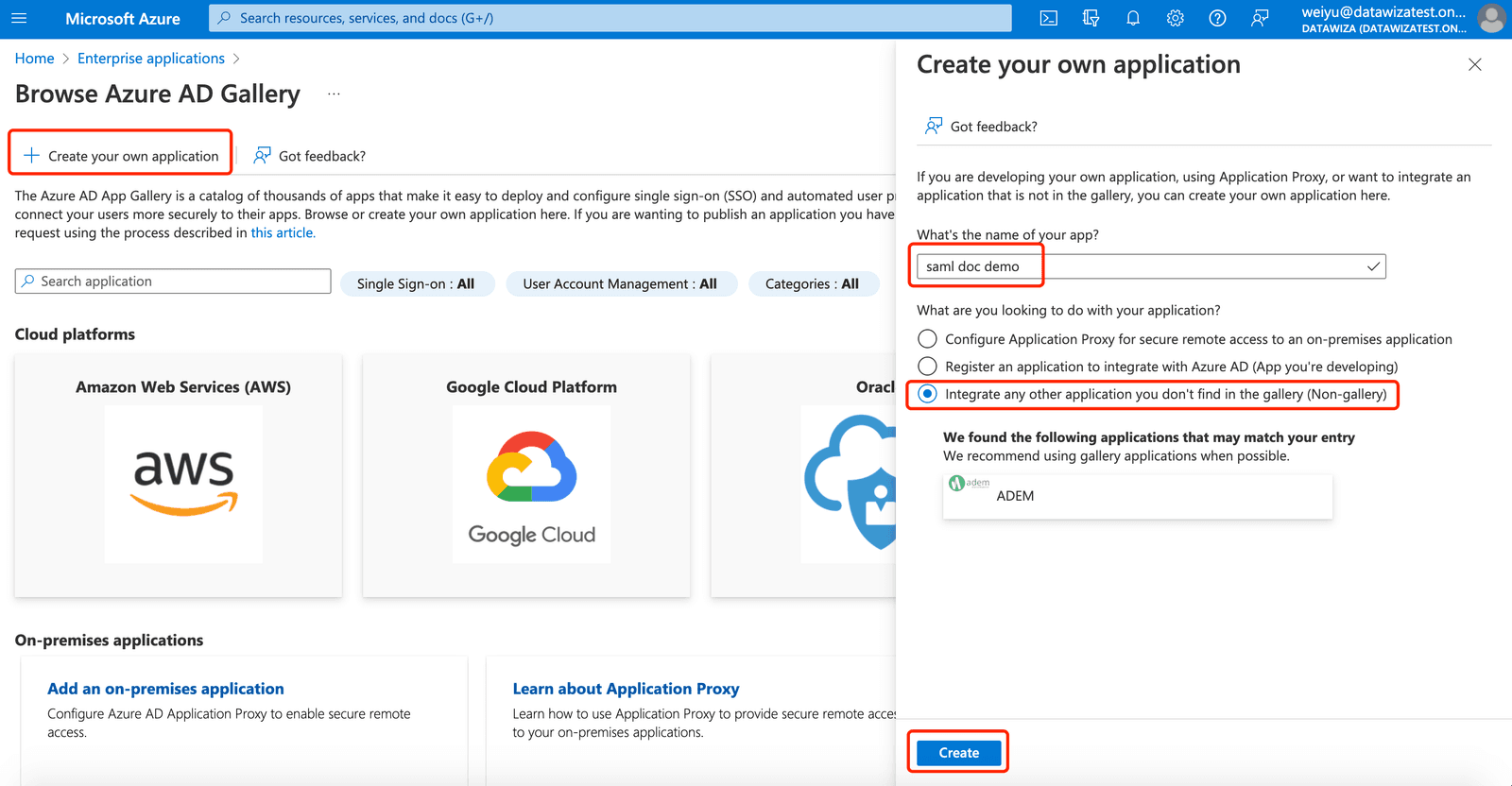Viewport: 1512px width, 786px height.
Task: Click the AWS logo tile
Action: click(183, 484)
